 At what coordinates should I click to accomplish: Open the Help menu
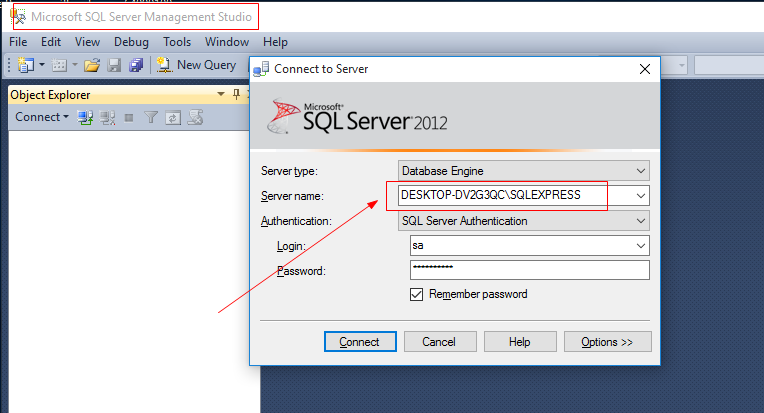[x=276, y=42]
